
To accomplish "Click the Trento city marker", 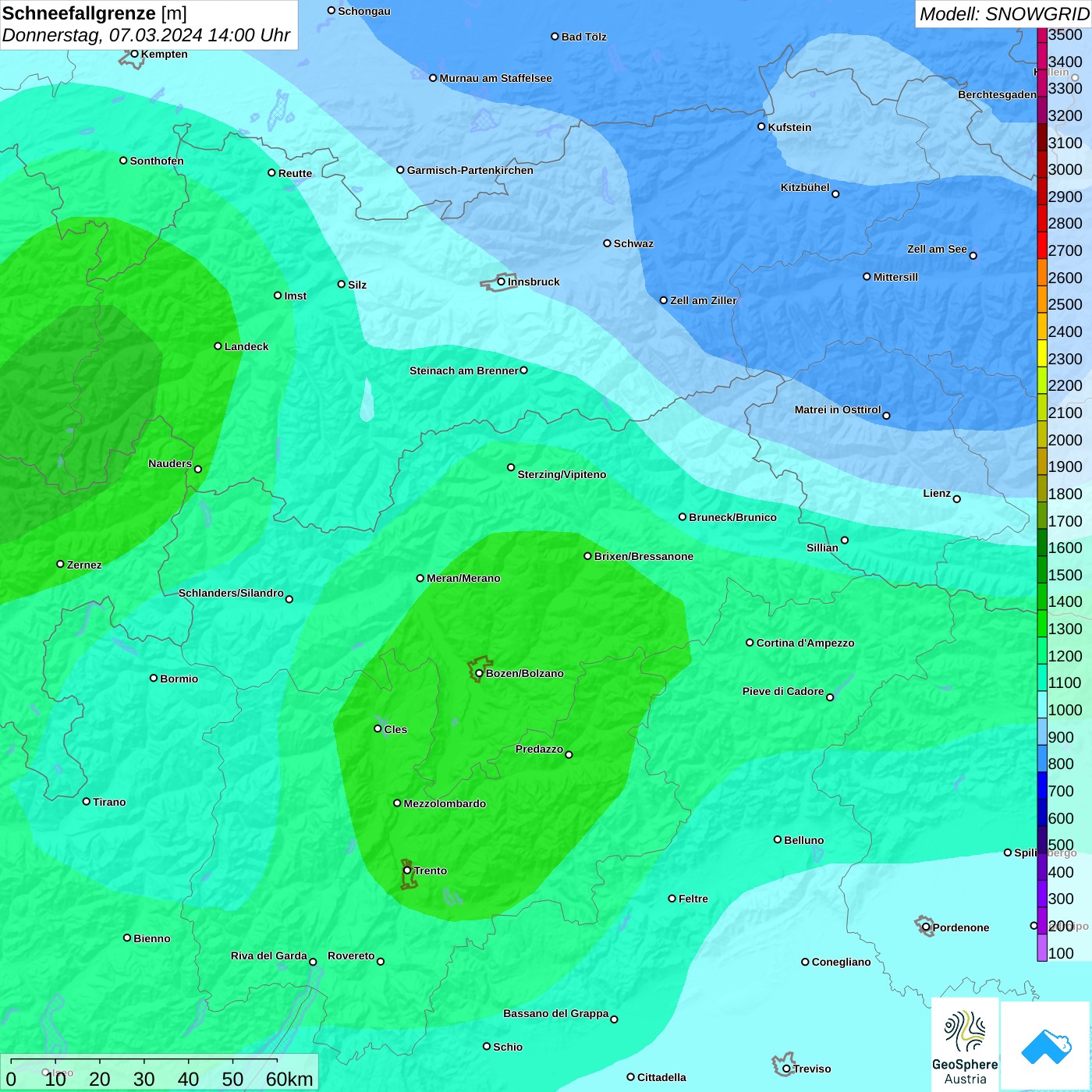I will click(x=407, y=870).
